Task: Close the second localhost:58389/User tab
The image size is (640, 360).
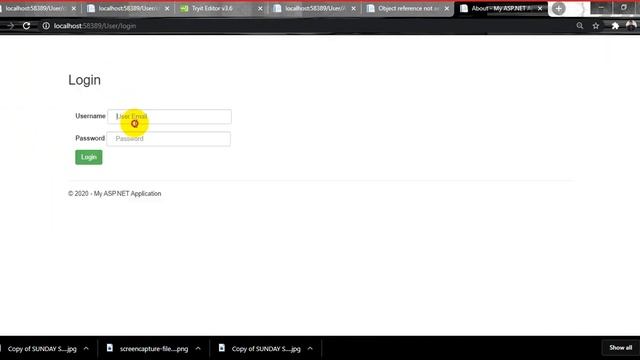Action: coord(167,9)
